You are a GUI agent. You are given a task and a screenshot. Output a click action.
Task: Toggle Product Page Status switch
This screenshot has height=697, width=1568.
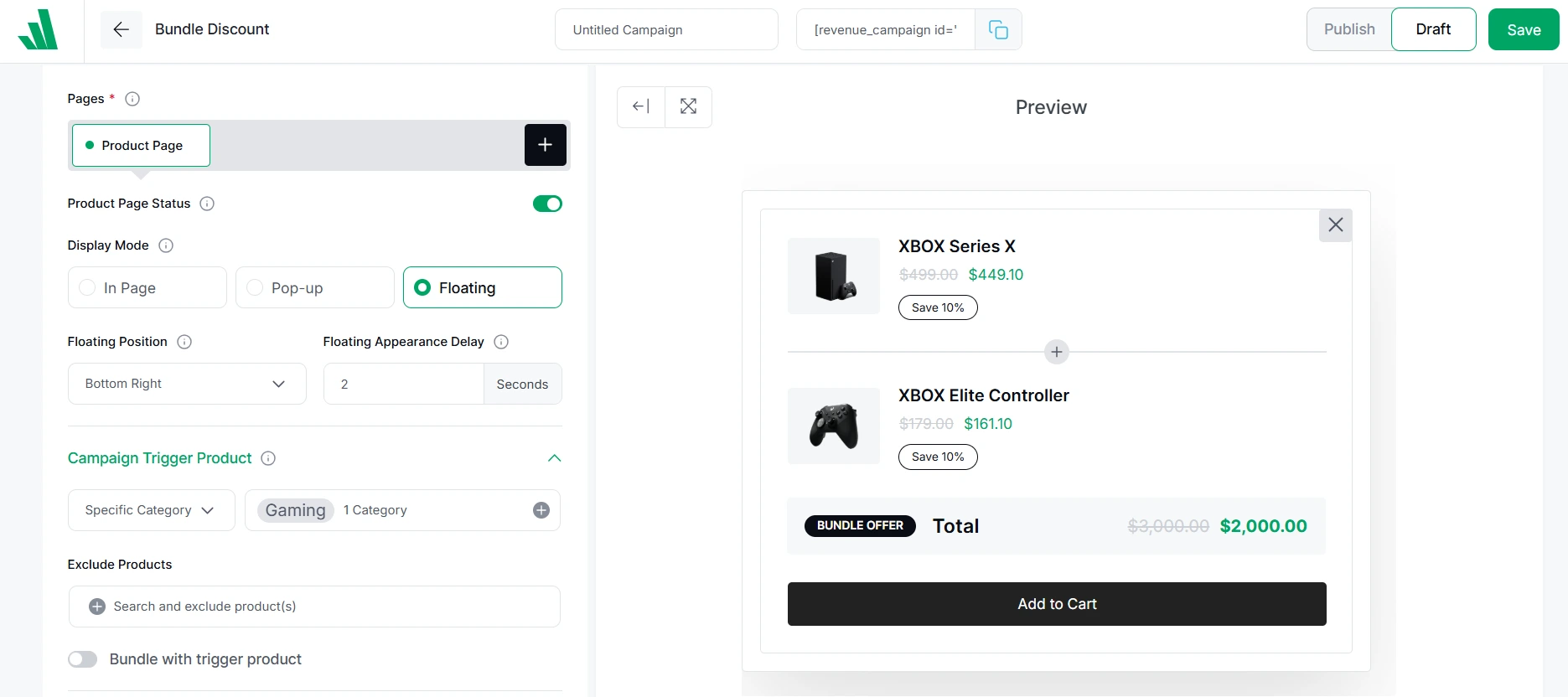547,204
